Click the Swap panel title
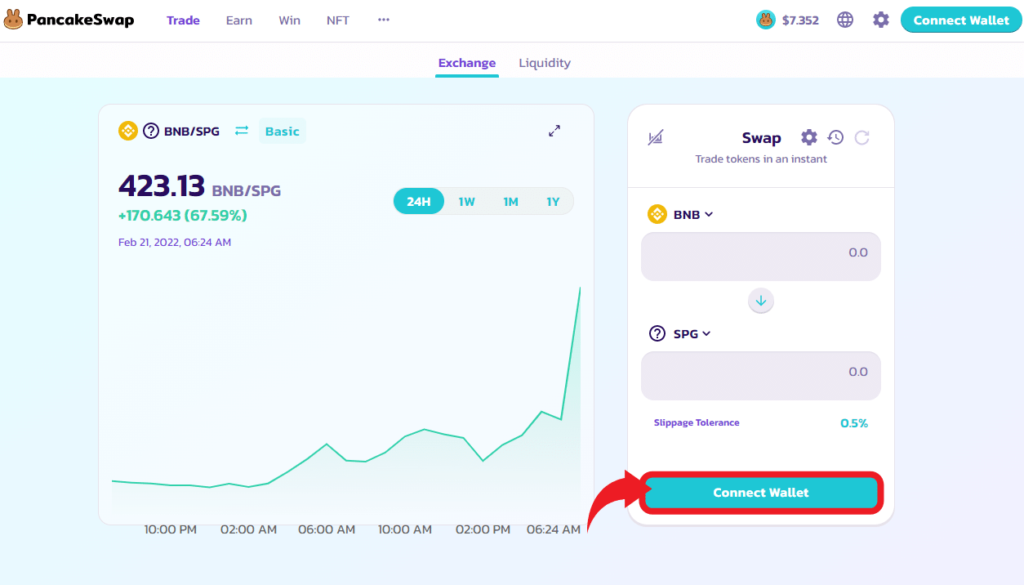Image resolution: width=1024 pixels, height=585 pixels. [761, 138]
